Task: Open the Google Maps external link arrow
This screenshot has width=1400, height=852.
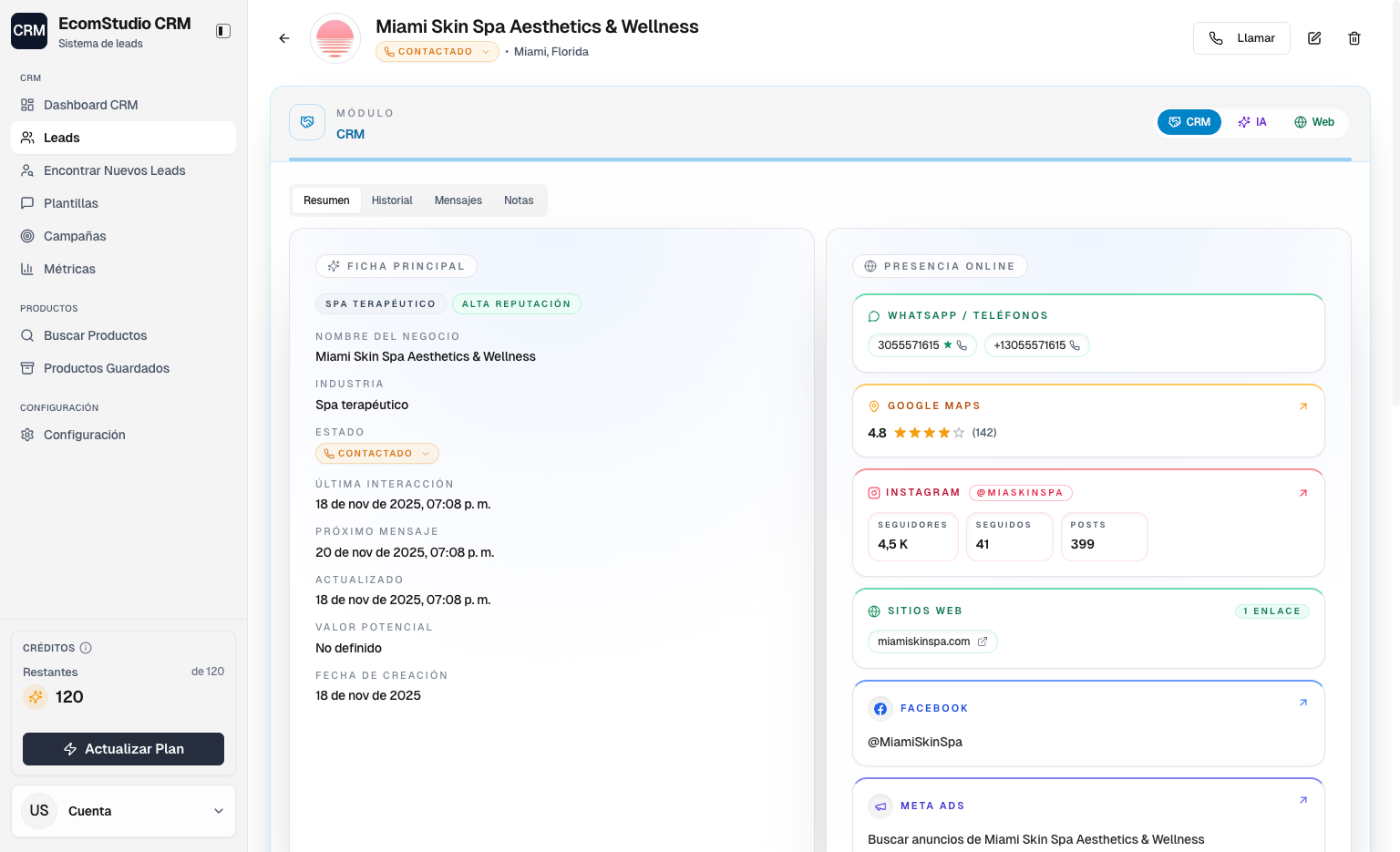Action: (x=1303, y=406)
